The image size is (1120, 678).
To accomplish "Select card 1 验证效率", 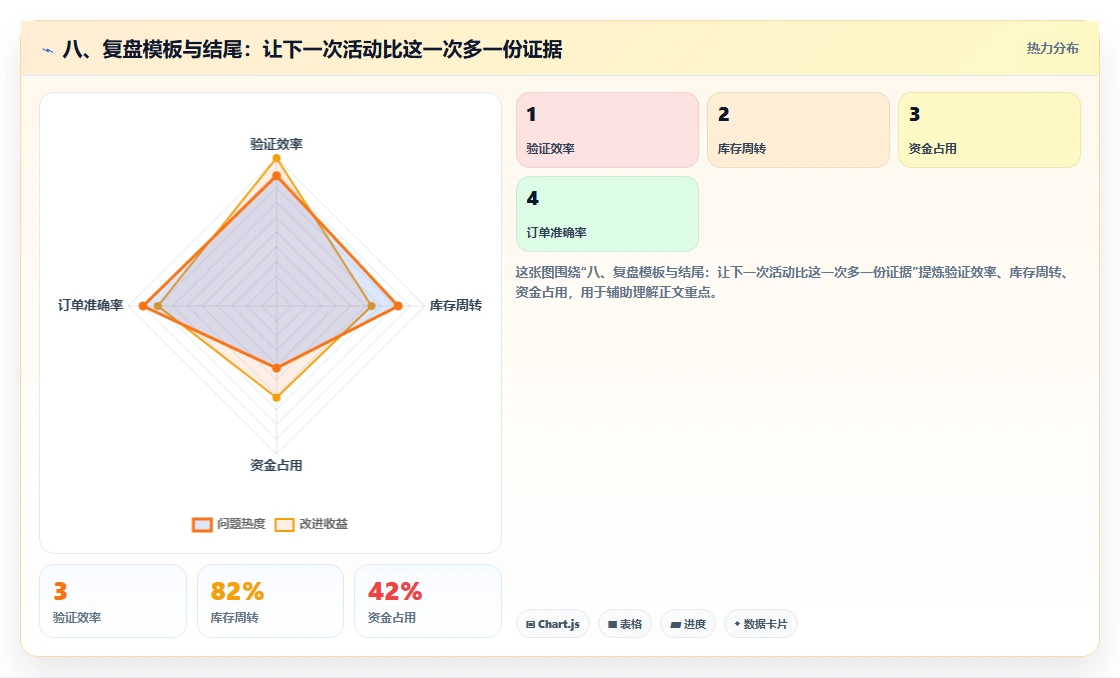I will coord(607,130).
